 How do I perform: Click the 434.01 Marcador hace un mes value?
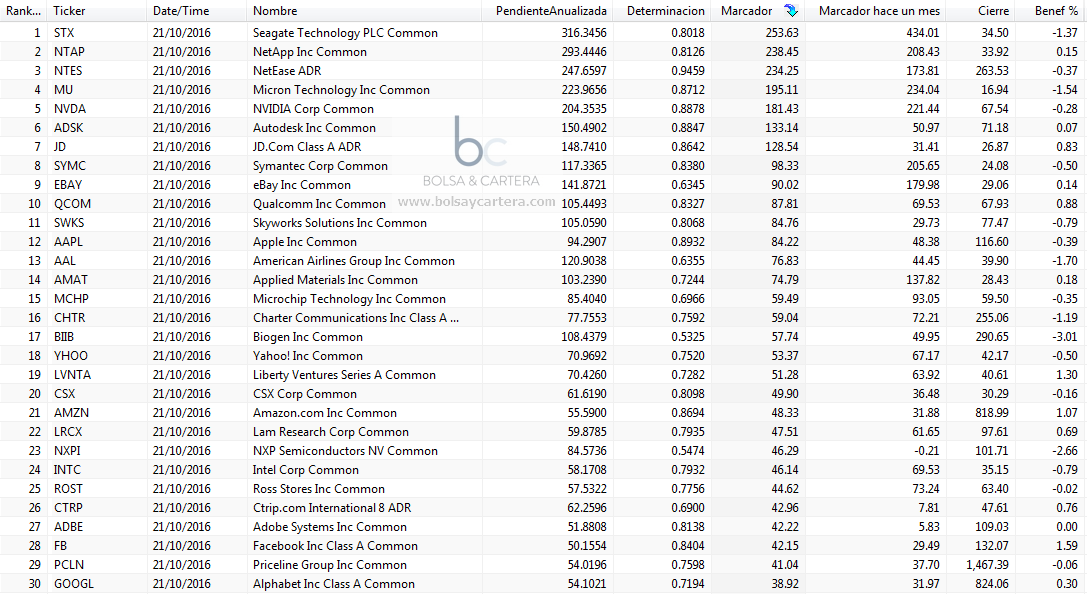click(x=923, y=33)
